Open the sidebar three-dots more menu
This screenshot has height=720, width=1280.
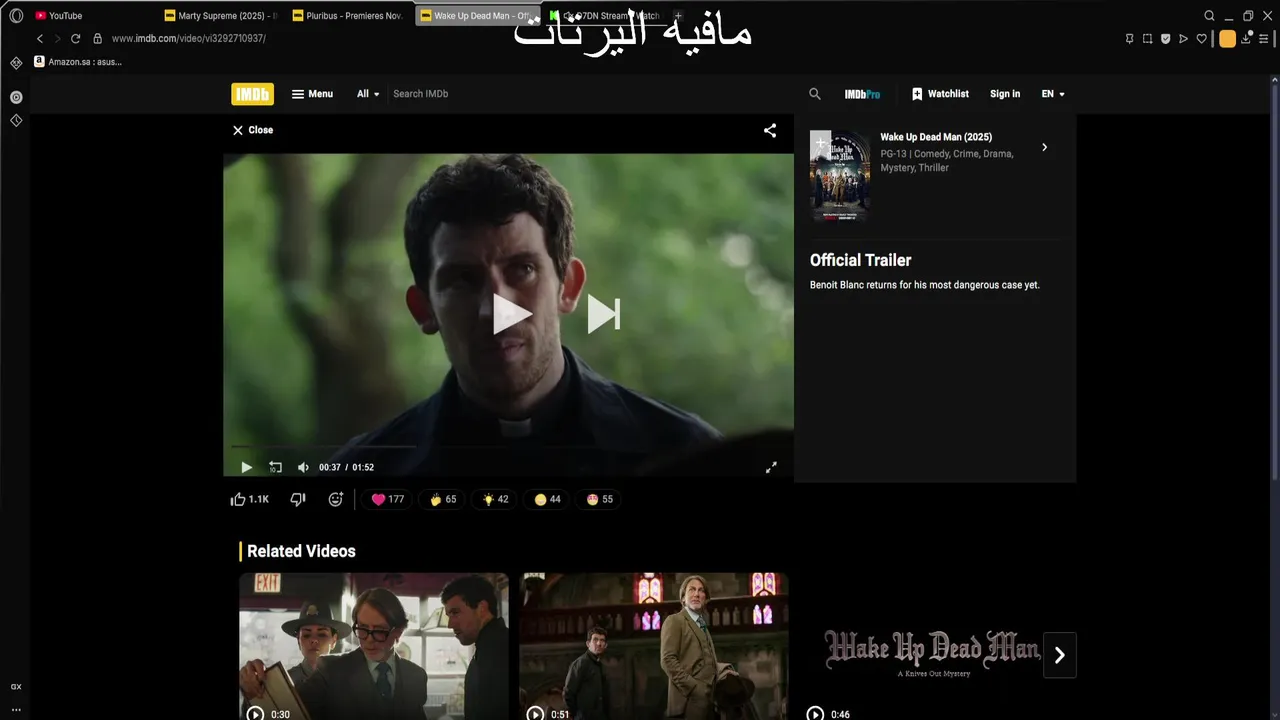pos(16,709)
